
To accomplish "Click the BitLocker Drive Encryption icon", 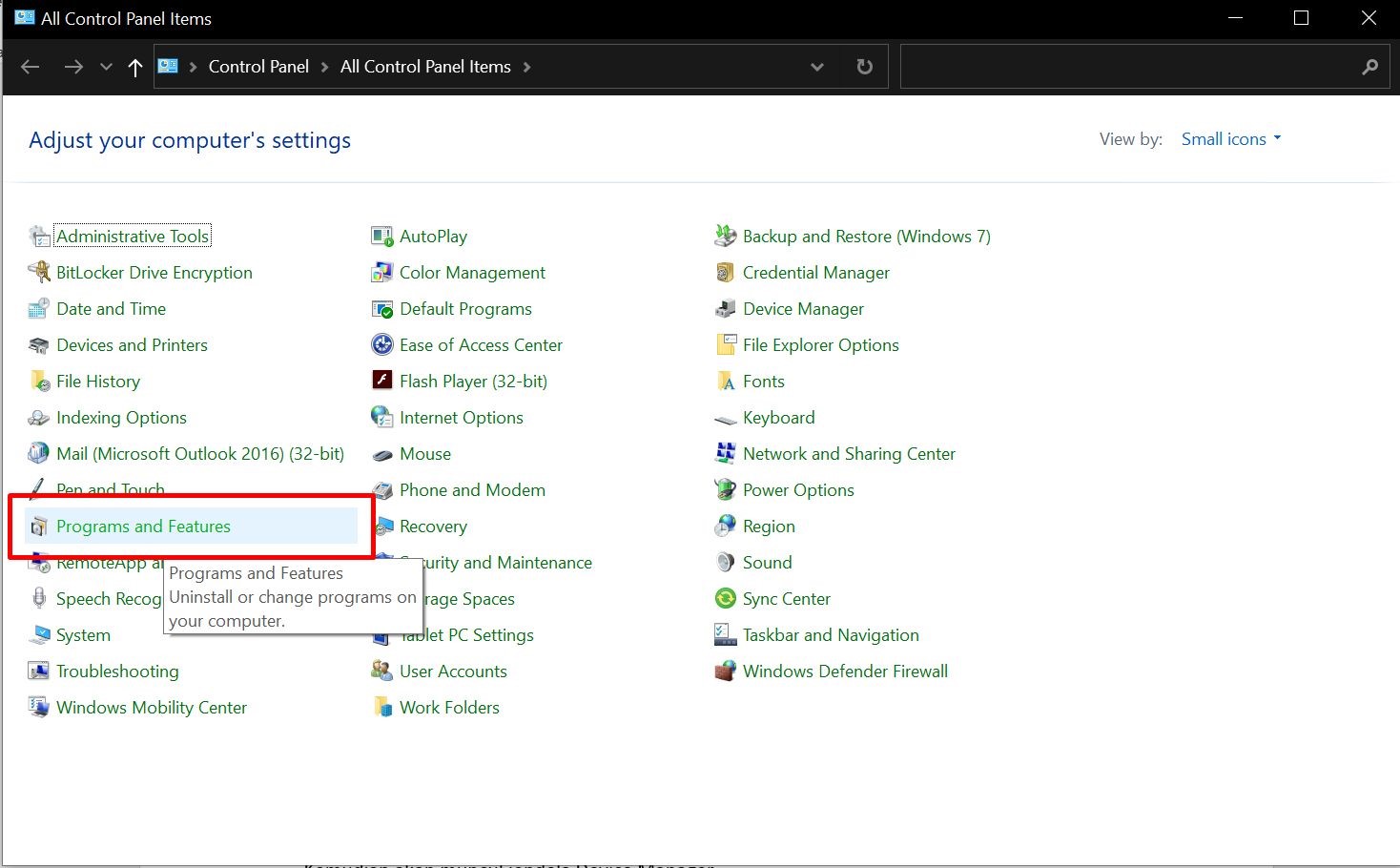I will point(39,273).
